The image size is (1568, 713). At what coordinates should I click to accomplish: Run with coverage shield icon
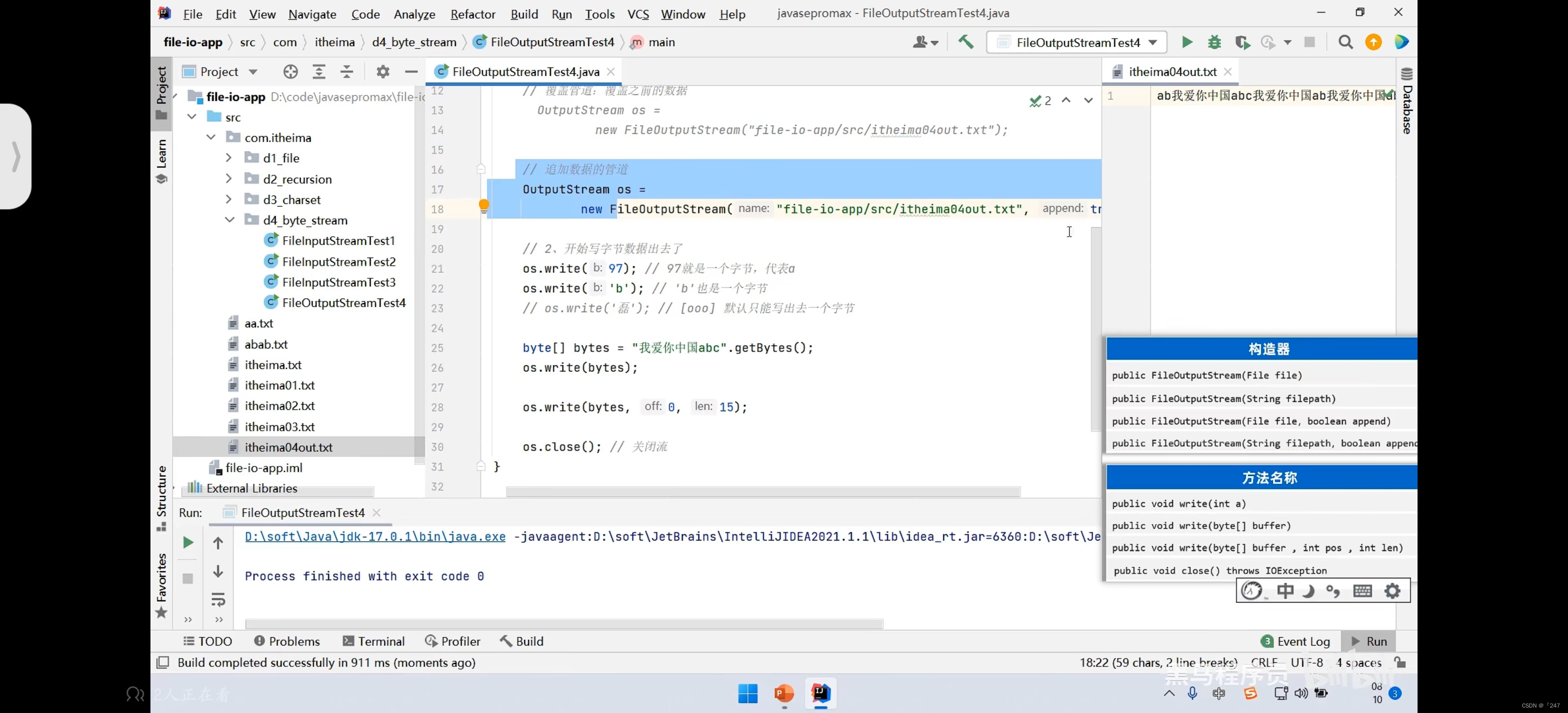coord(1242,42)
